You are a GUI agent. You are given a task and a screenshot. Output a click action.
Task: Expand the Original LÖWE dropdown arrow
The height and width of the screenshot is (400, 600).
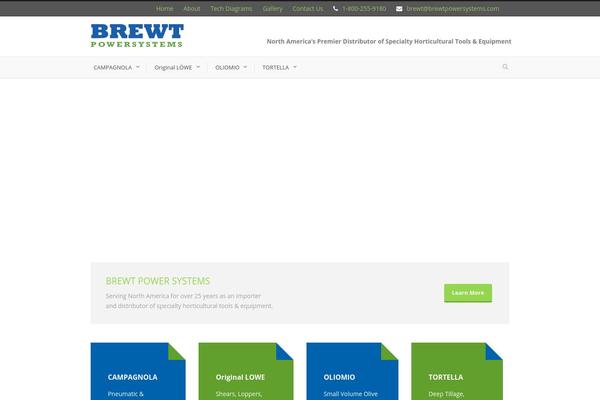coord(198,67)
